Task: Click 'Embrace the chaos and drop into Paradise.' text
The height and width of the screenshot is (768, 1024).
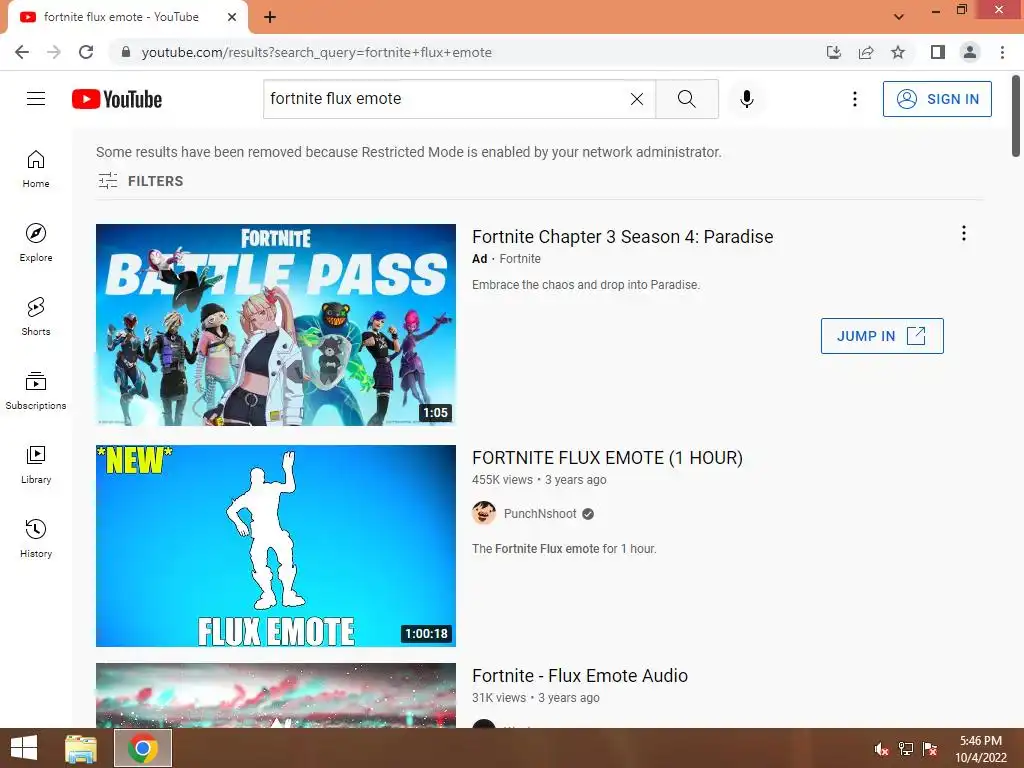Action: tap(586, 285)
